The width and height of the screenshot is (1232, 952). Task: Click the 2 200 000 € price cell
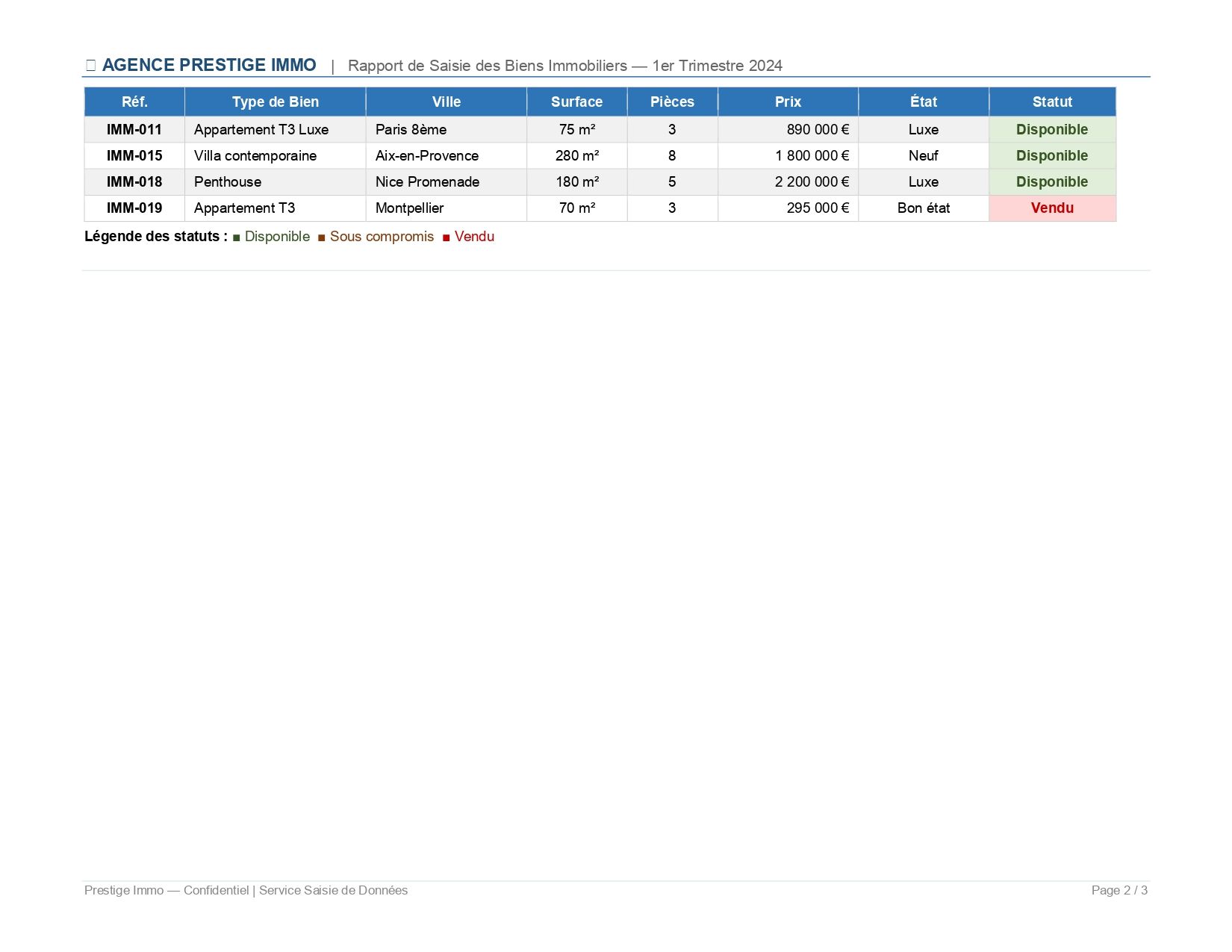(x=812, y=182)
